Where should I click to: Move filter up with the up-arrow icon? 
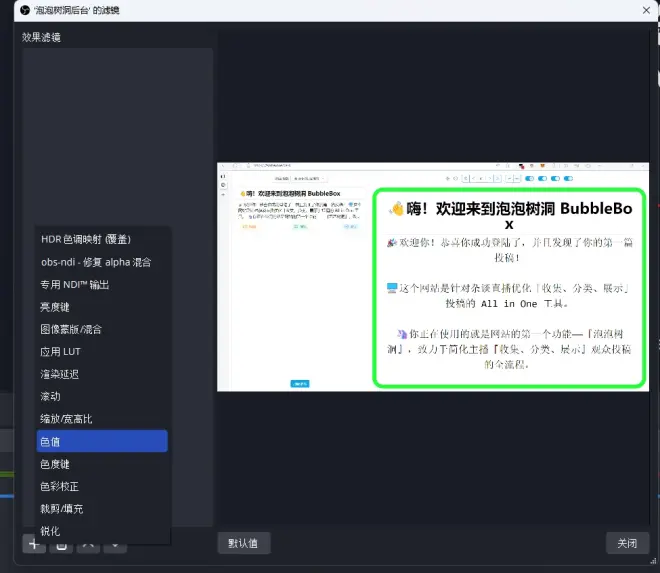(88, 546)
